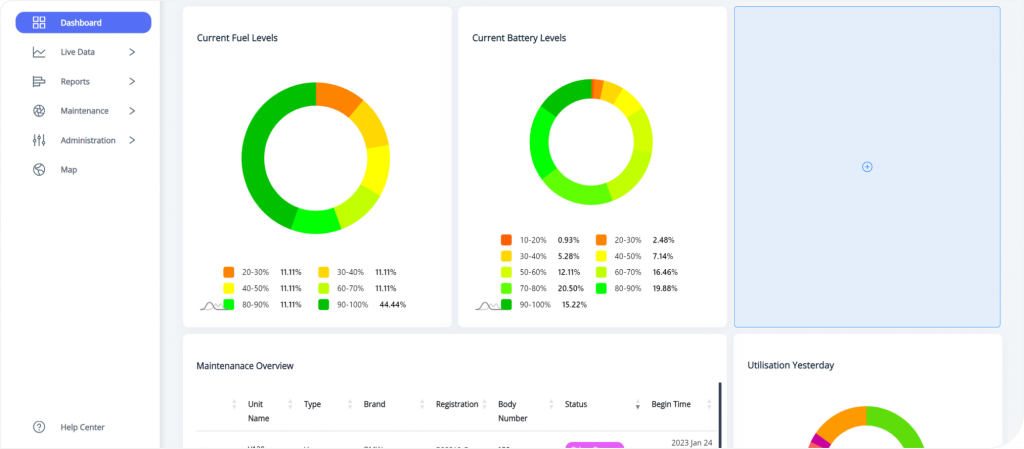Open the Help Center link
1024x449 pixels.
pyautogui.click(x=82, y=427)
